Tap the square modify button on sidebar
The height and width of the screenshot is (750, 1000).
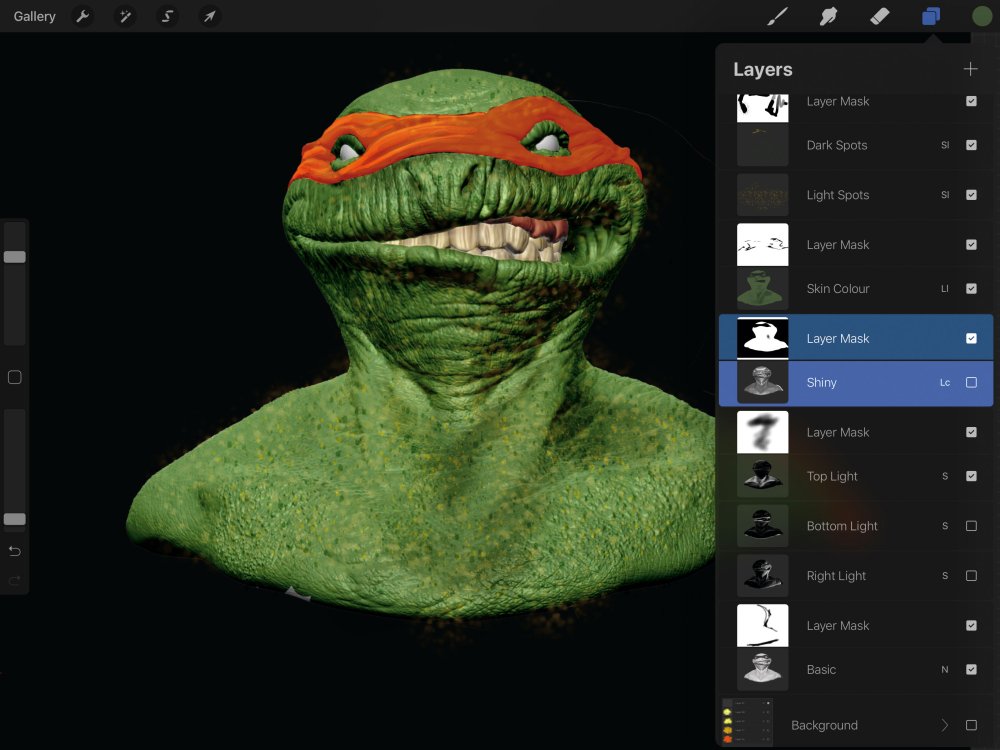(15, 377)
